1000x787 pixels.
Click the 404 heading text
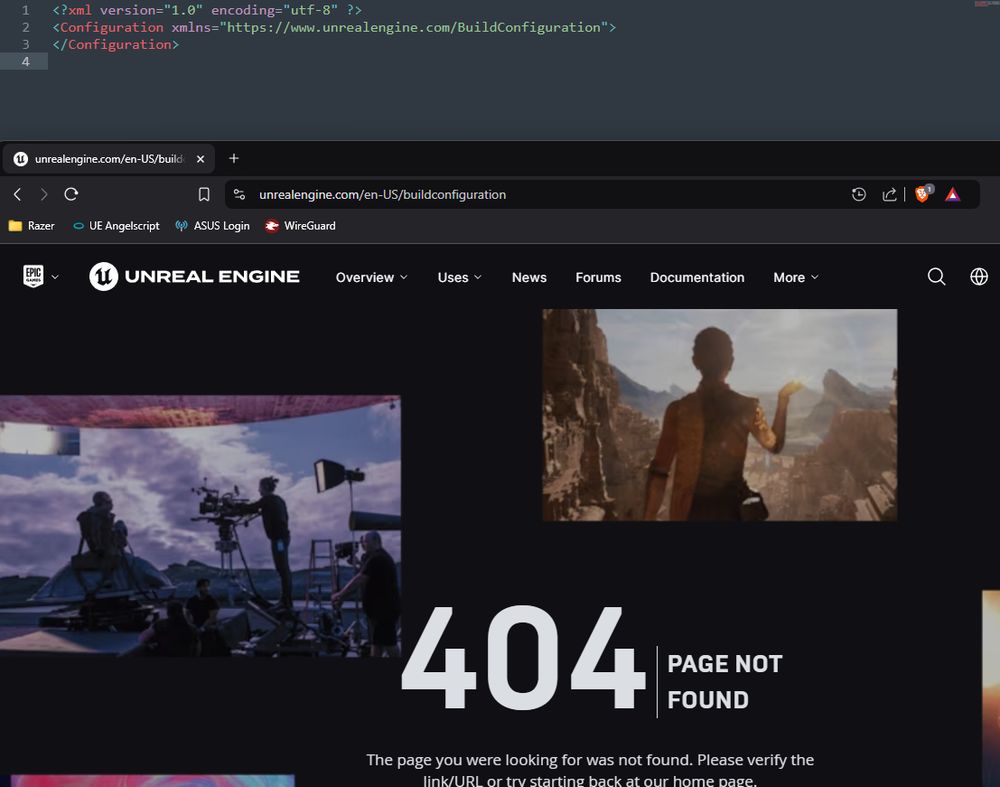(524, 658)
